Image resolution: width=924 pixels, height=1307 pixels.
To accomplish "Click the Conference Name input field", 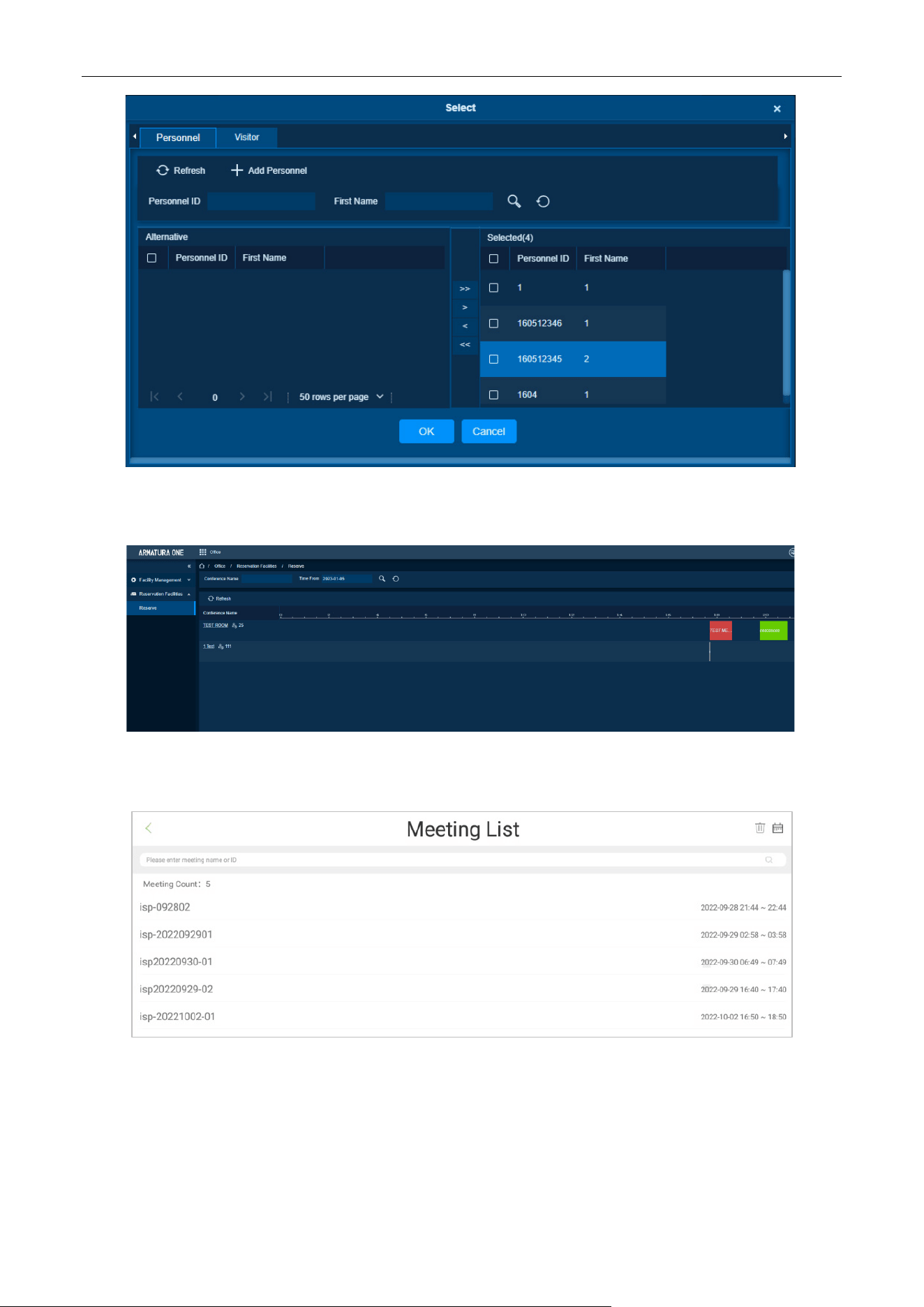I will pyautogui.click(x=266, y=579).
